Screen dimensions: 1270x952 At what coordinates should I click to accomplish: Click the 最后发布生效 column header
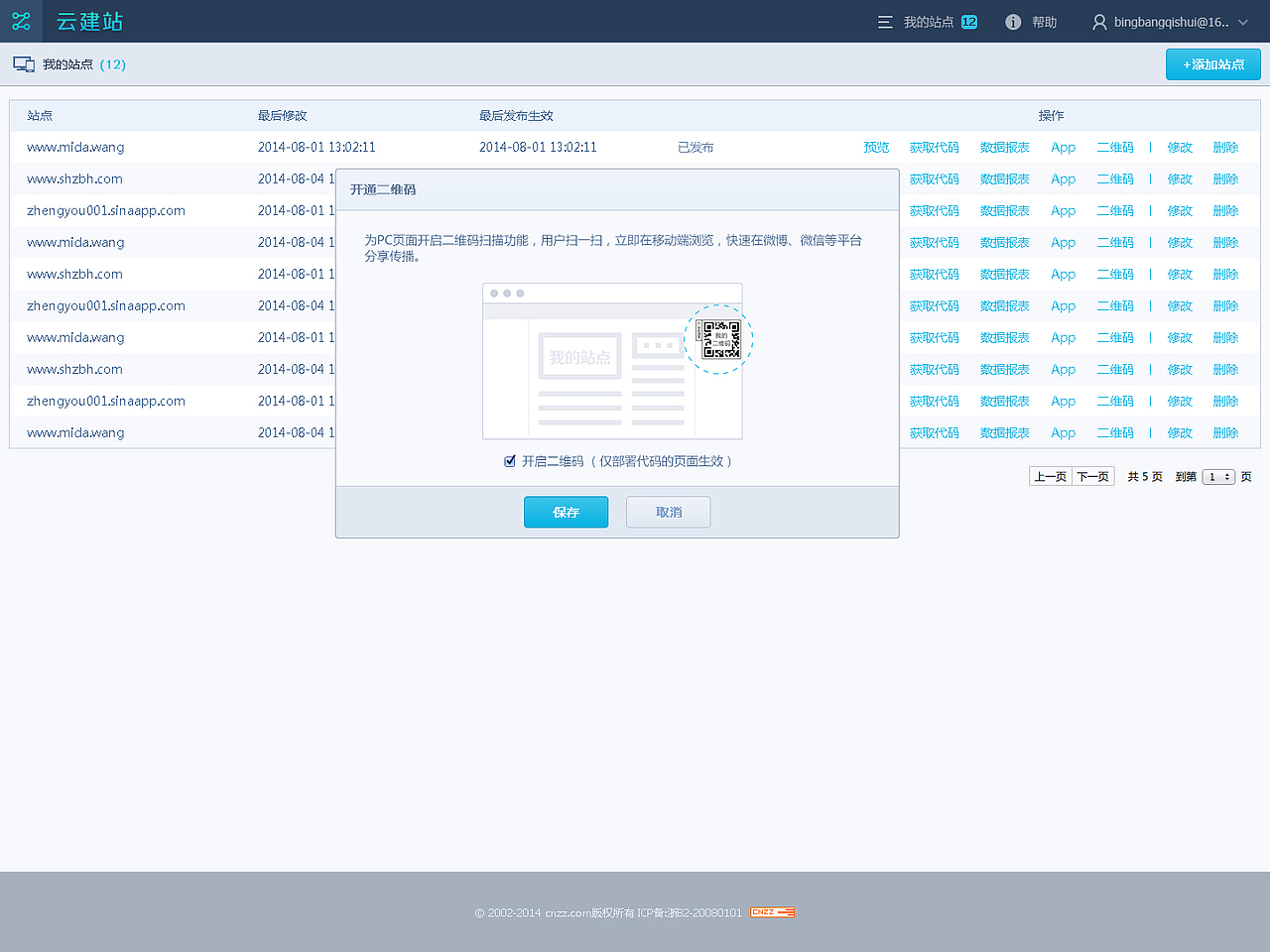[x=516, y=116]
